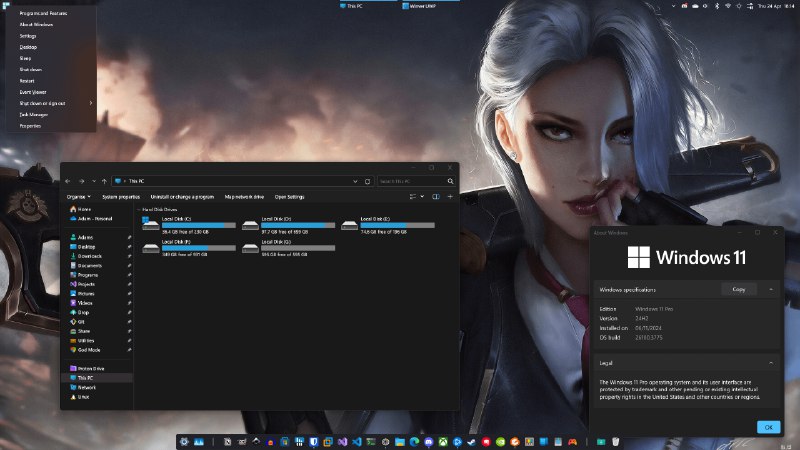
Task: Open Local Disk (E:) drive
Action: [388, 225]
